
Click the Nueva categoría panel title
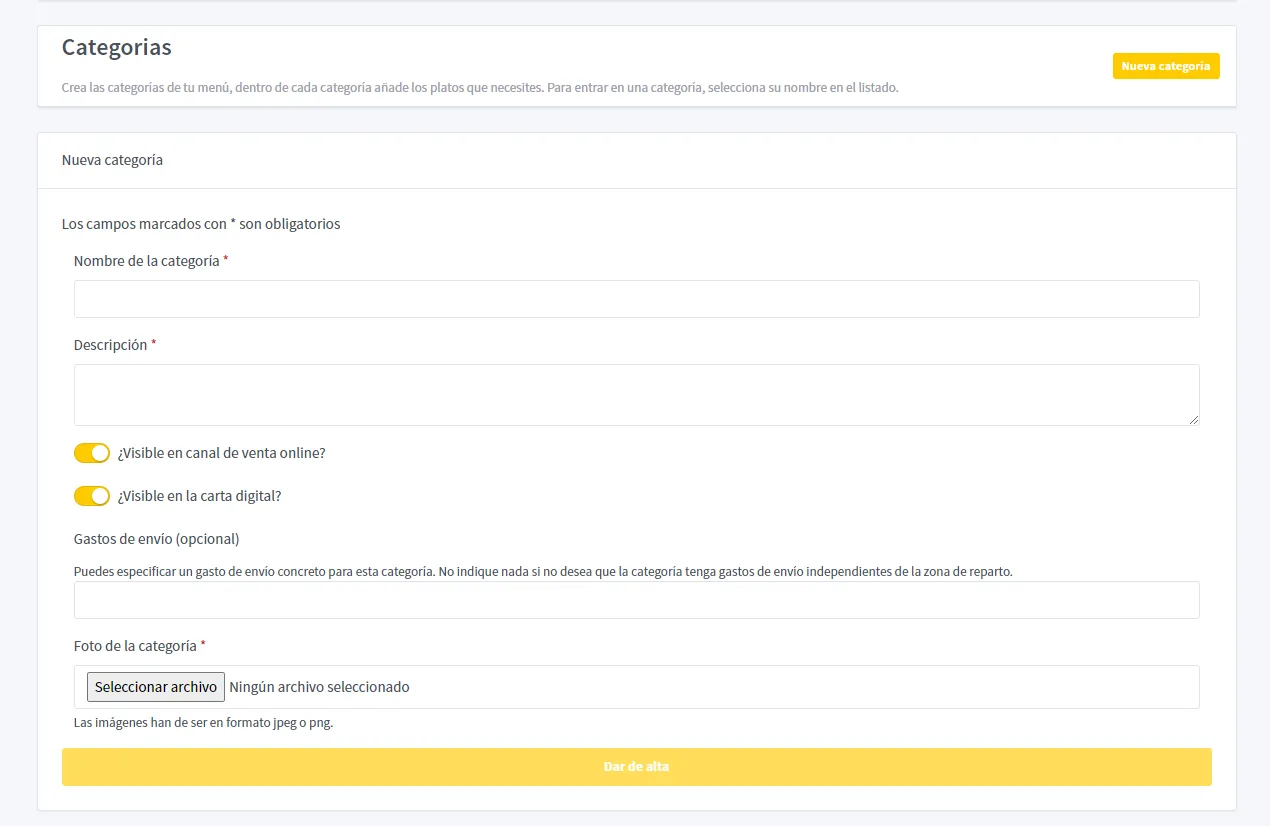(x=112, y=160)
